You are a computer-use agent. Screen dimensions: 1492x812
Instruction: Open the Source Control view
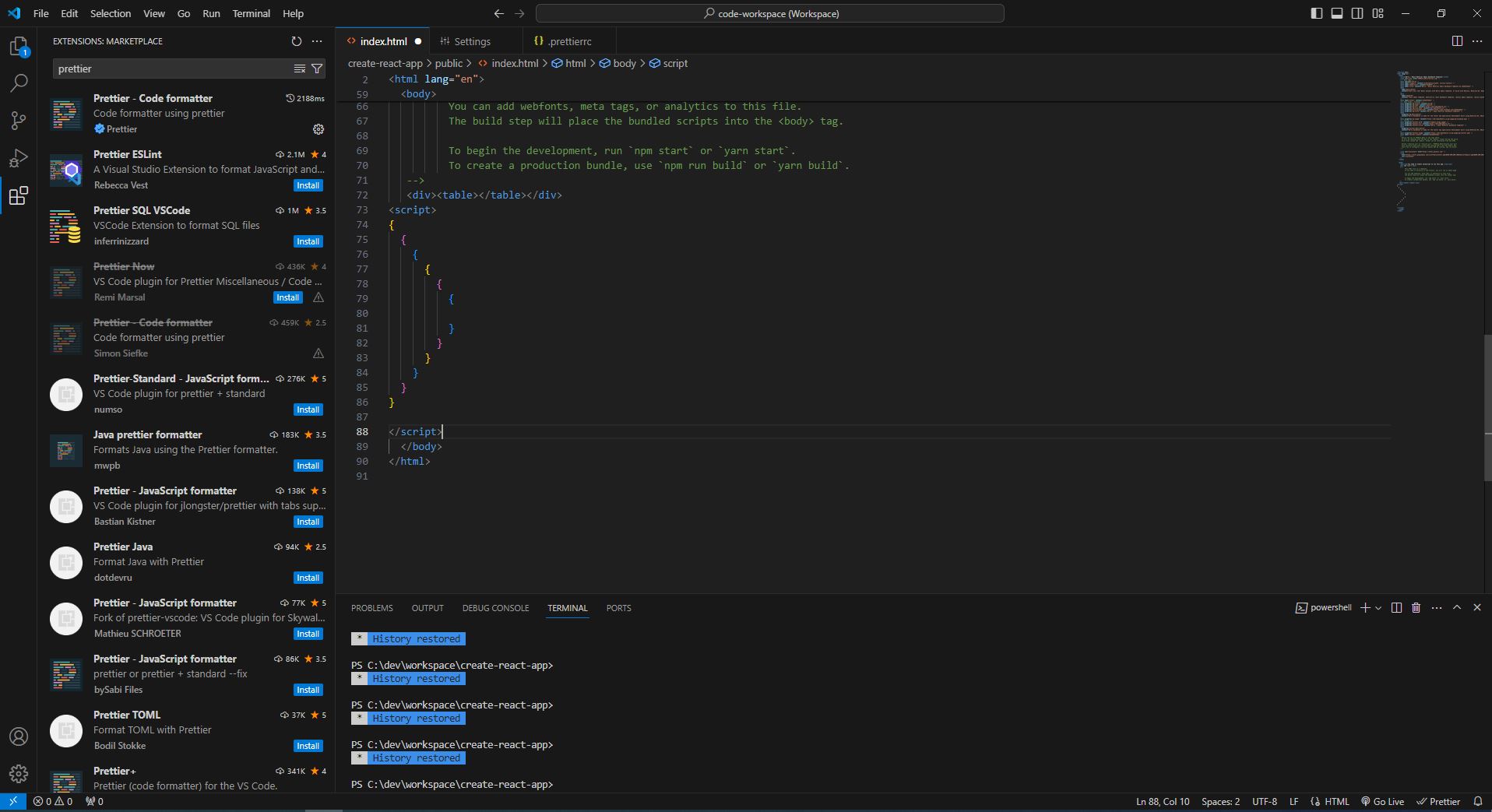(19, 120)
